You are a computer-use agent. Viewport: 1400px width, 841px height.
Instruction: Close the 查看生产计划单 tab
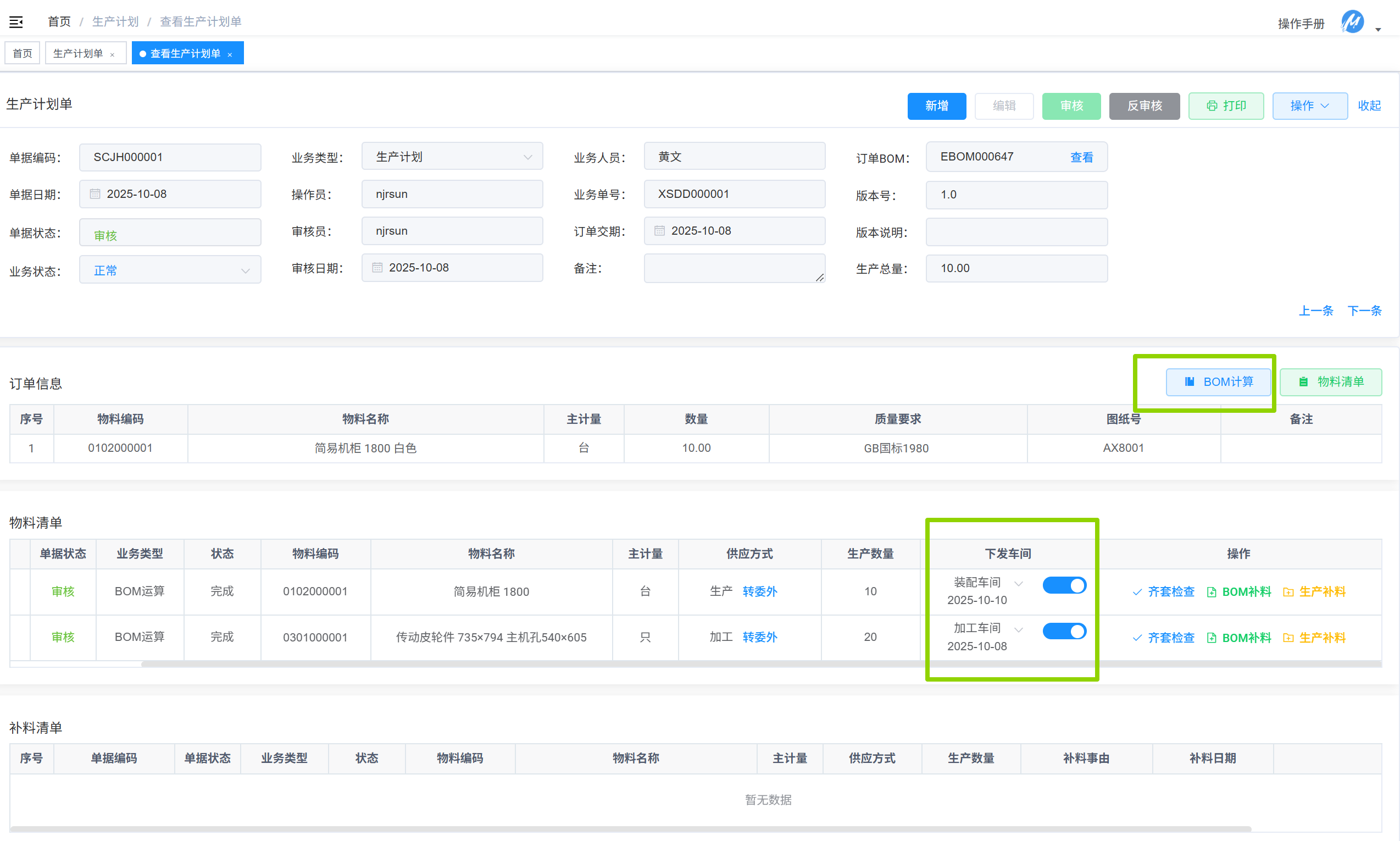coord(230,54)
